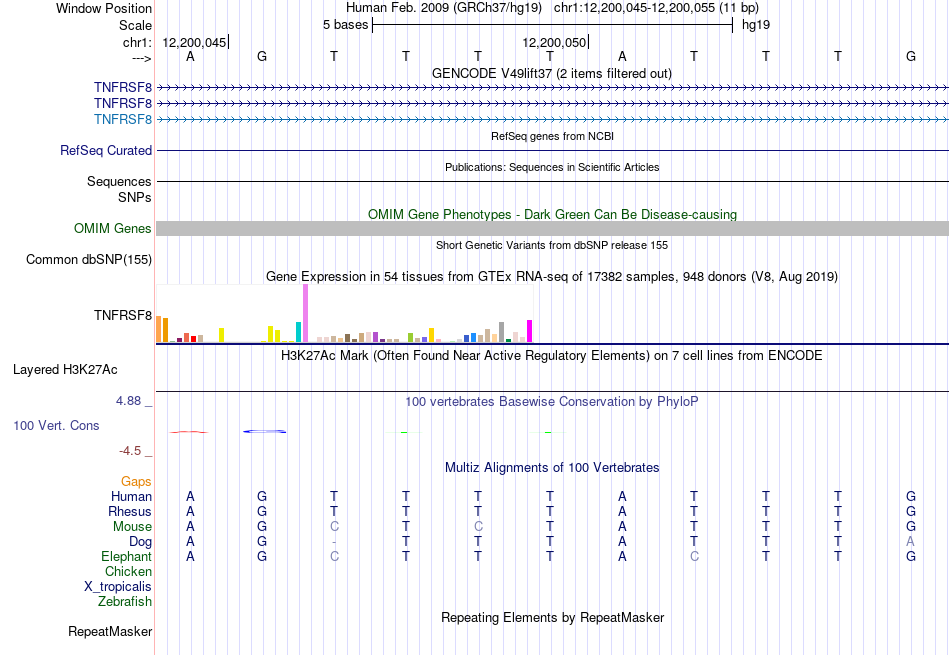
Task: Click the orange Gaps label
Action: 136,481
